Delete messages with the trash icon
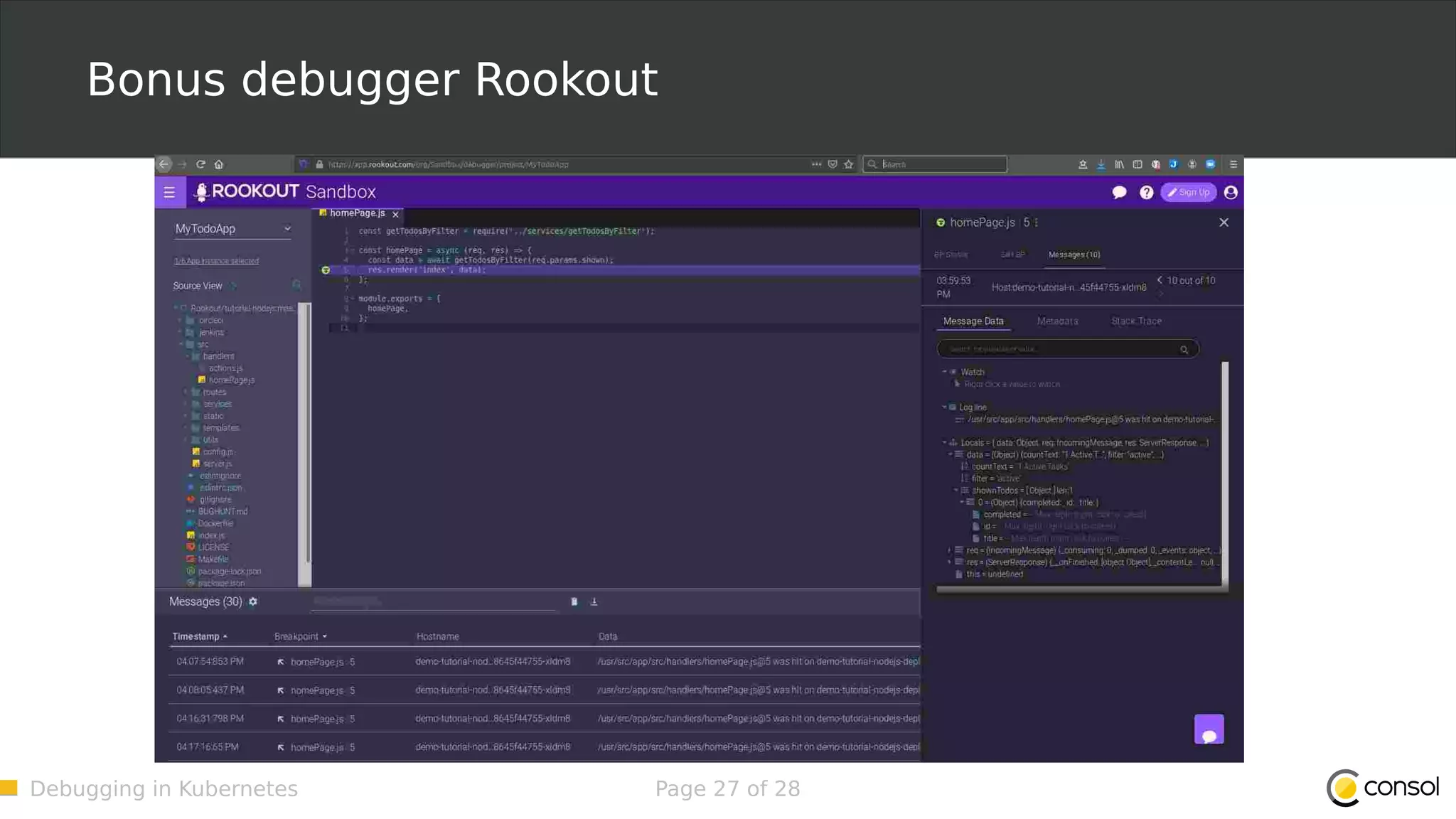This screenshot has width=1456, height=819. (x=574, y=601)
